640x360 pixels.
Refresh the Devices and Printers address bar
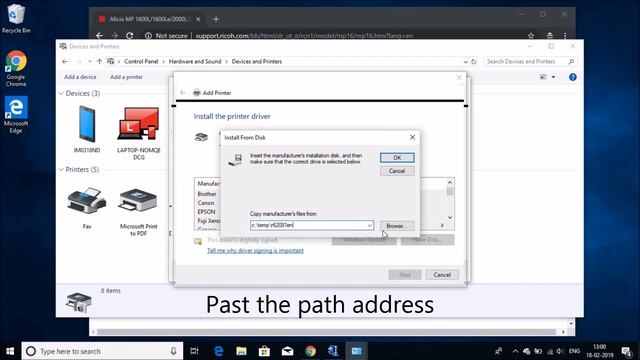coord(473,62)
